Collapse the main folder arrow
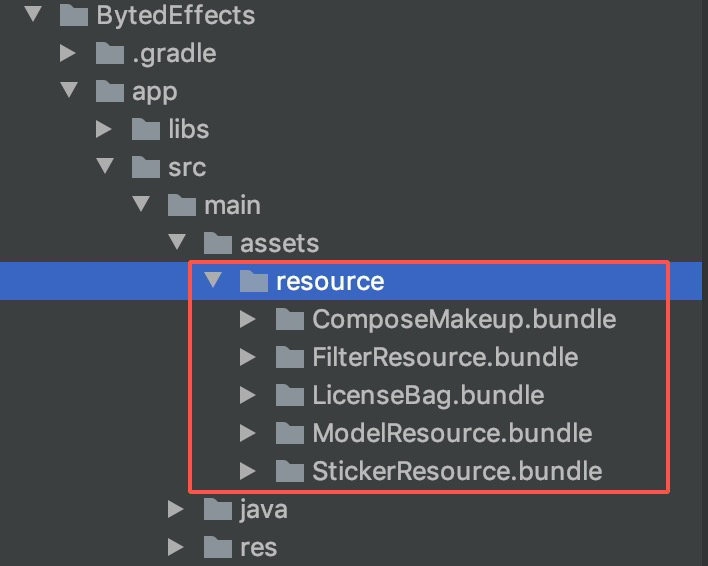708x566 pixels. click(x=141, y=204)
